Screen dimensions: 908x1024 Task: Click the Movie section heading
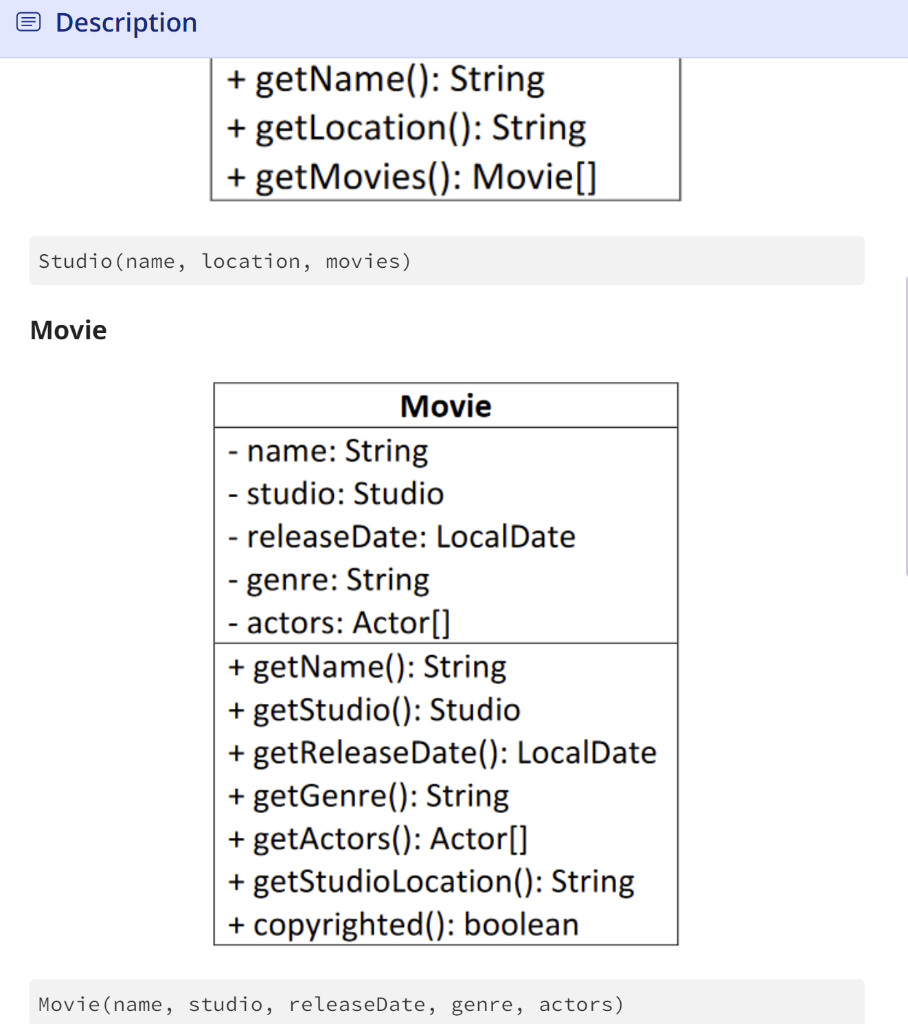pos(69,330)
